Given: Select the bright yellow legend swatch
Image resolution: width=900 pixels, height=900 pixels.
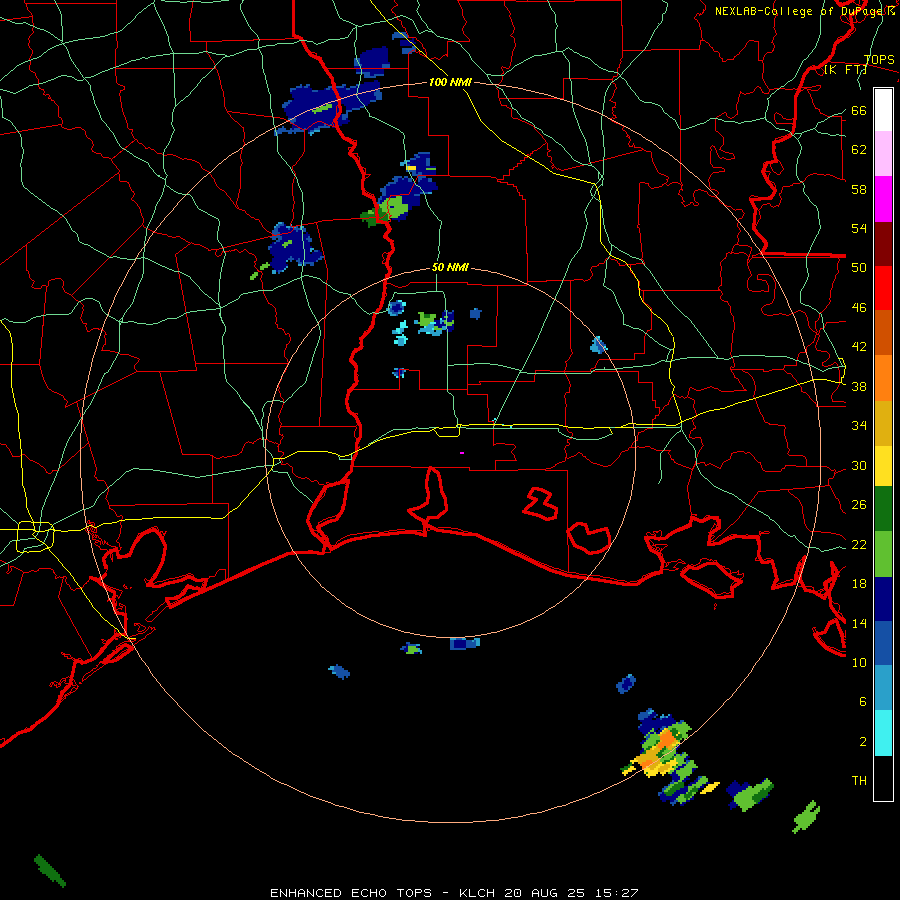Looking at the screenshot, I should [883, 465].
